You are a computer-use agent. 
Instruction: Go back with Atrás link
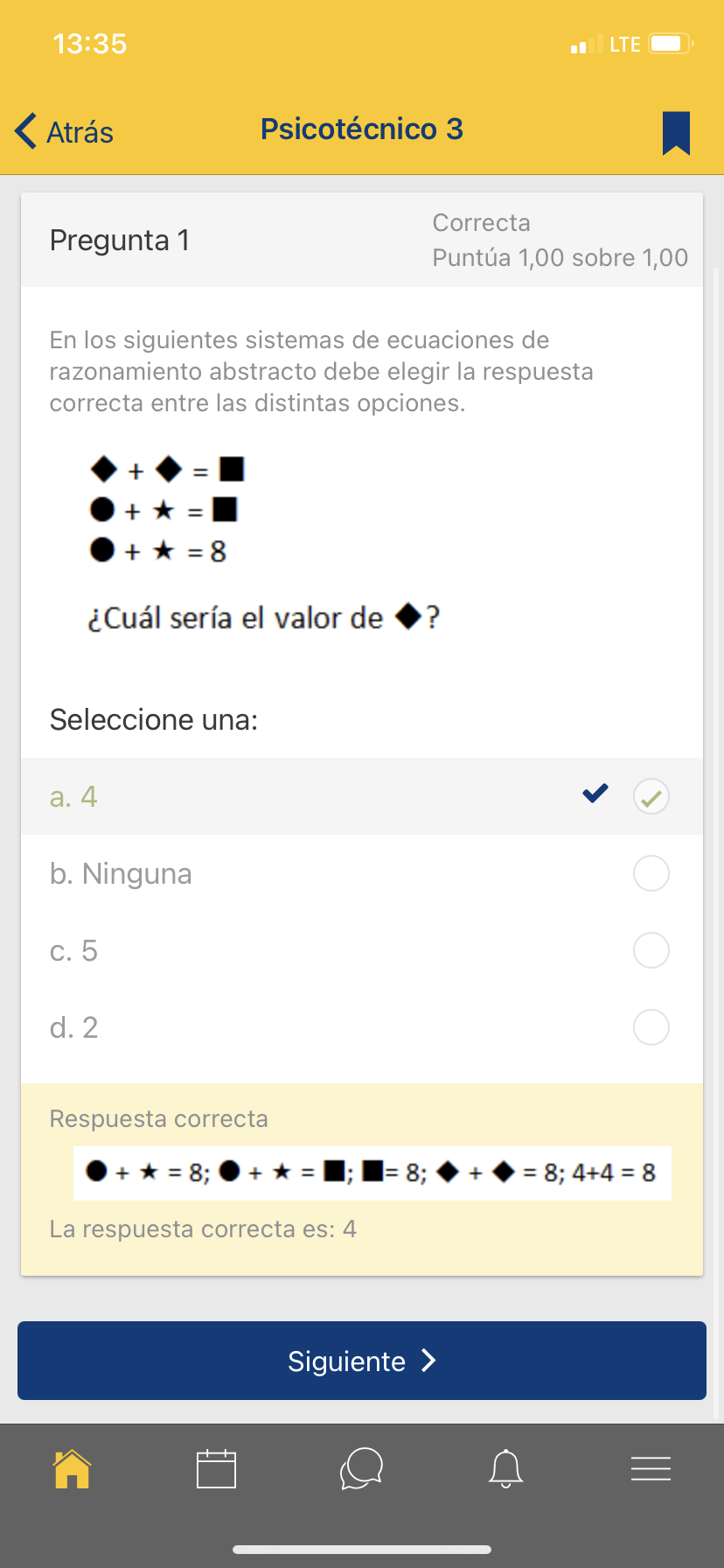click(x=80, y=132)
